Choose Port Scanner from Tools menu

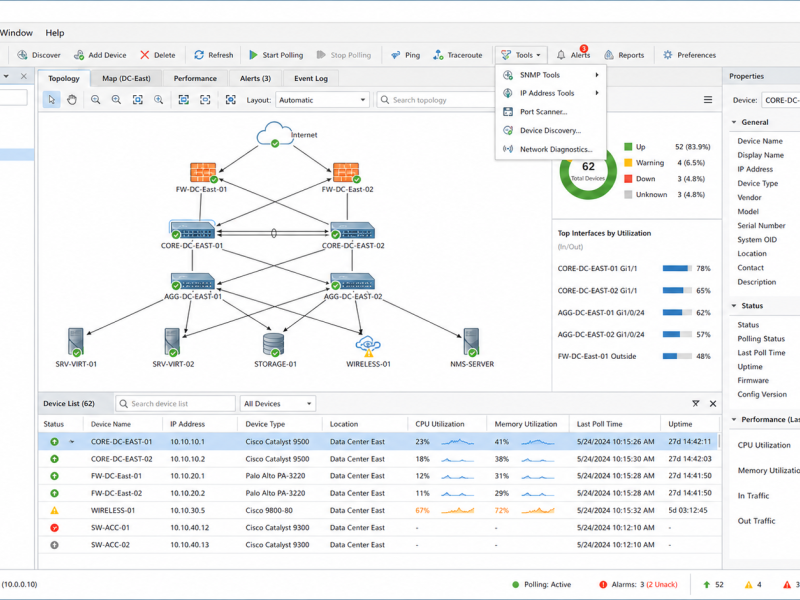(x=551, y=112)
